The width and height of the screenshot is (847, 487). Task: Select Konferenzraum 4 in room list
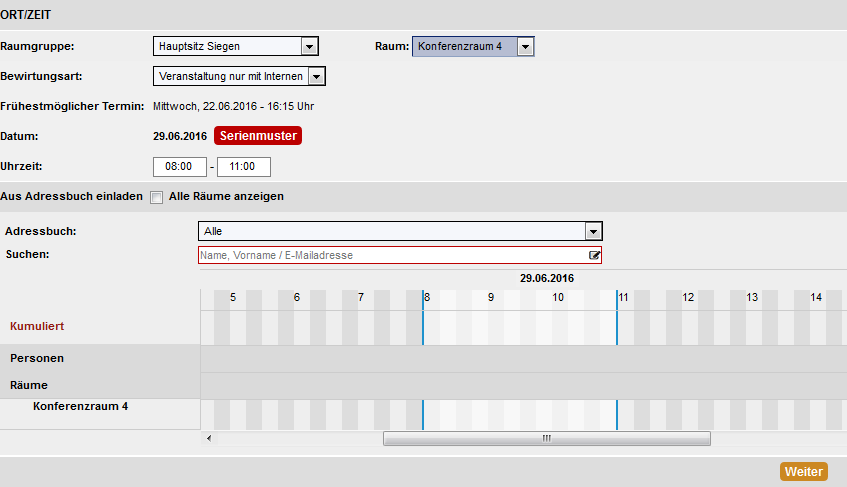80,406
